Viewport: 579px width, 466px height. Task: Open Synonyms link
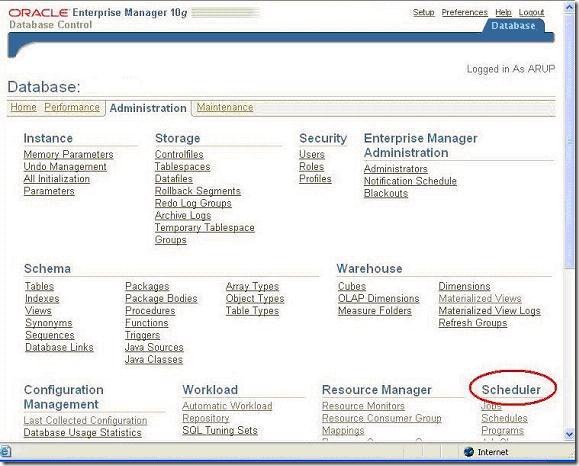tap(48, 323)
